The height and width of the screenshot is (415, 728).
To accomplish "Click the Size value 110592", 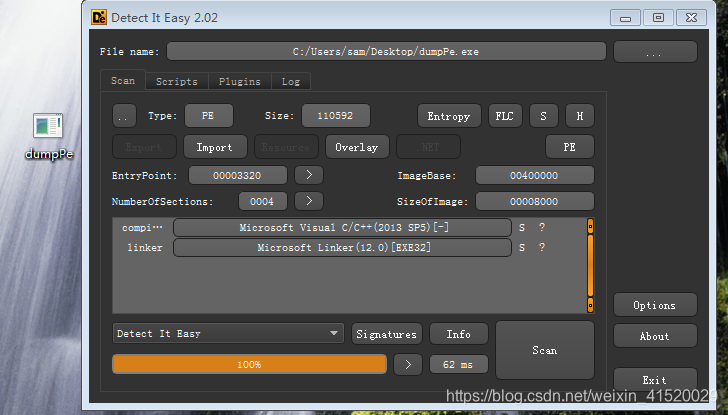I will point(336,116).
